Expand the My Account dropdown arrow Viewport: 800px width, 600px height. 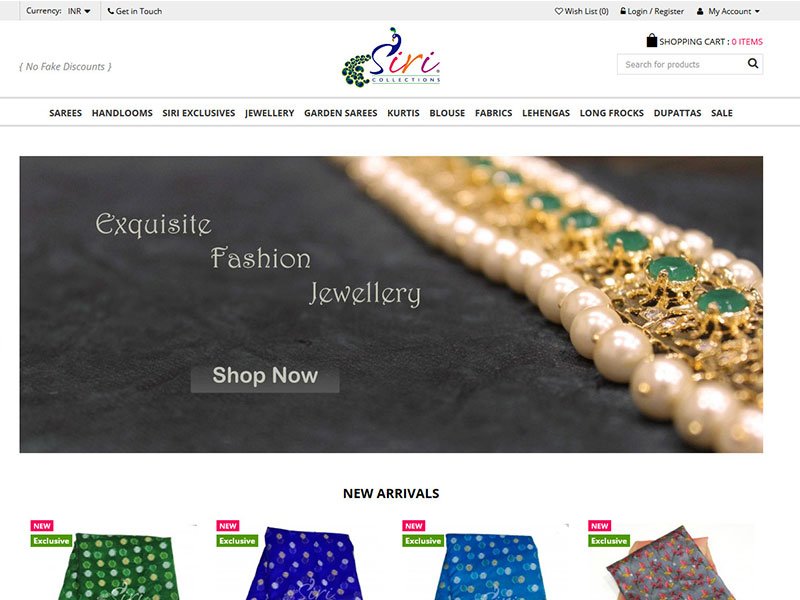757,11
